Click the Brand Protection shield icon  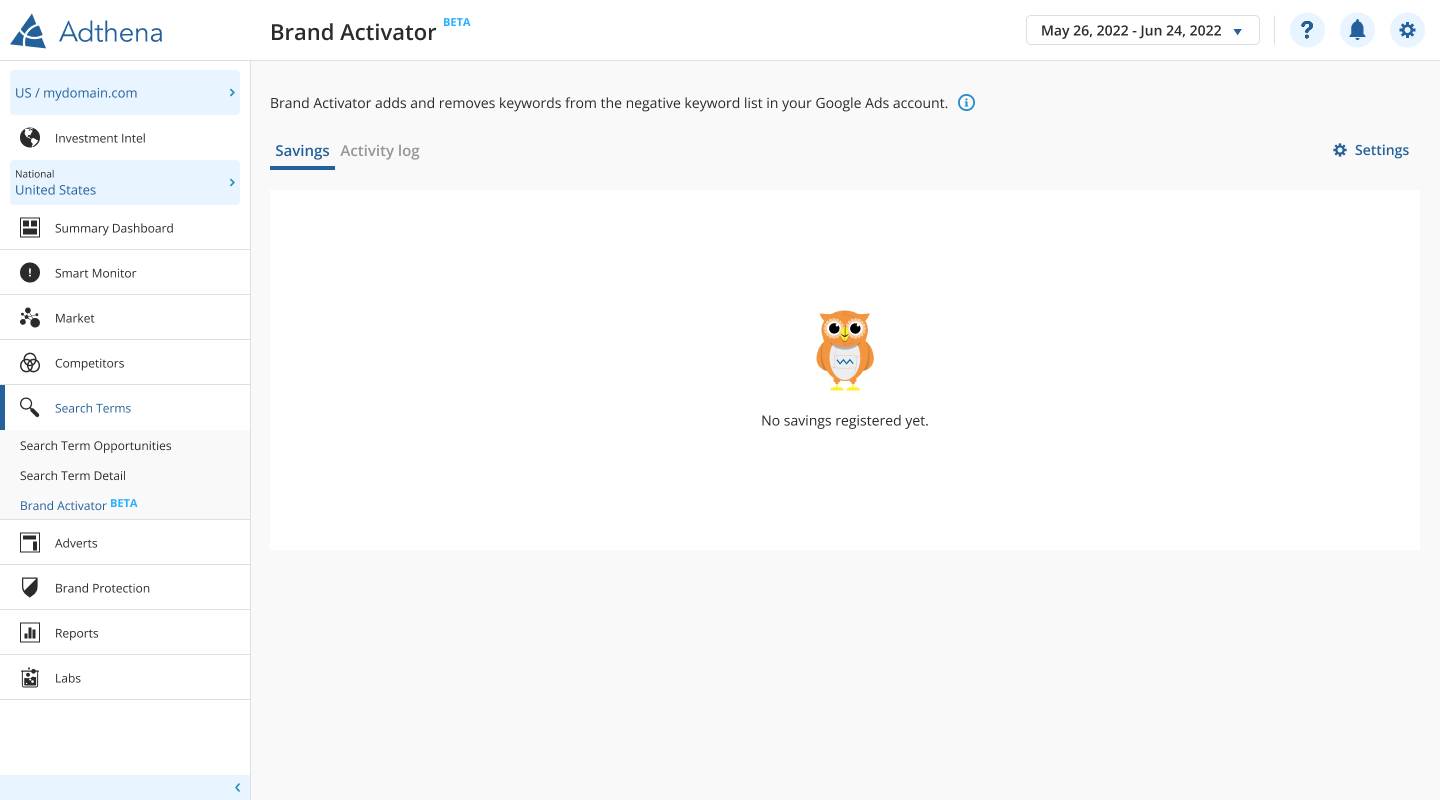point(30,588)
